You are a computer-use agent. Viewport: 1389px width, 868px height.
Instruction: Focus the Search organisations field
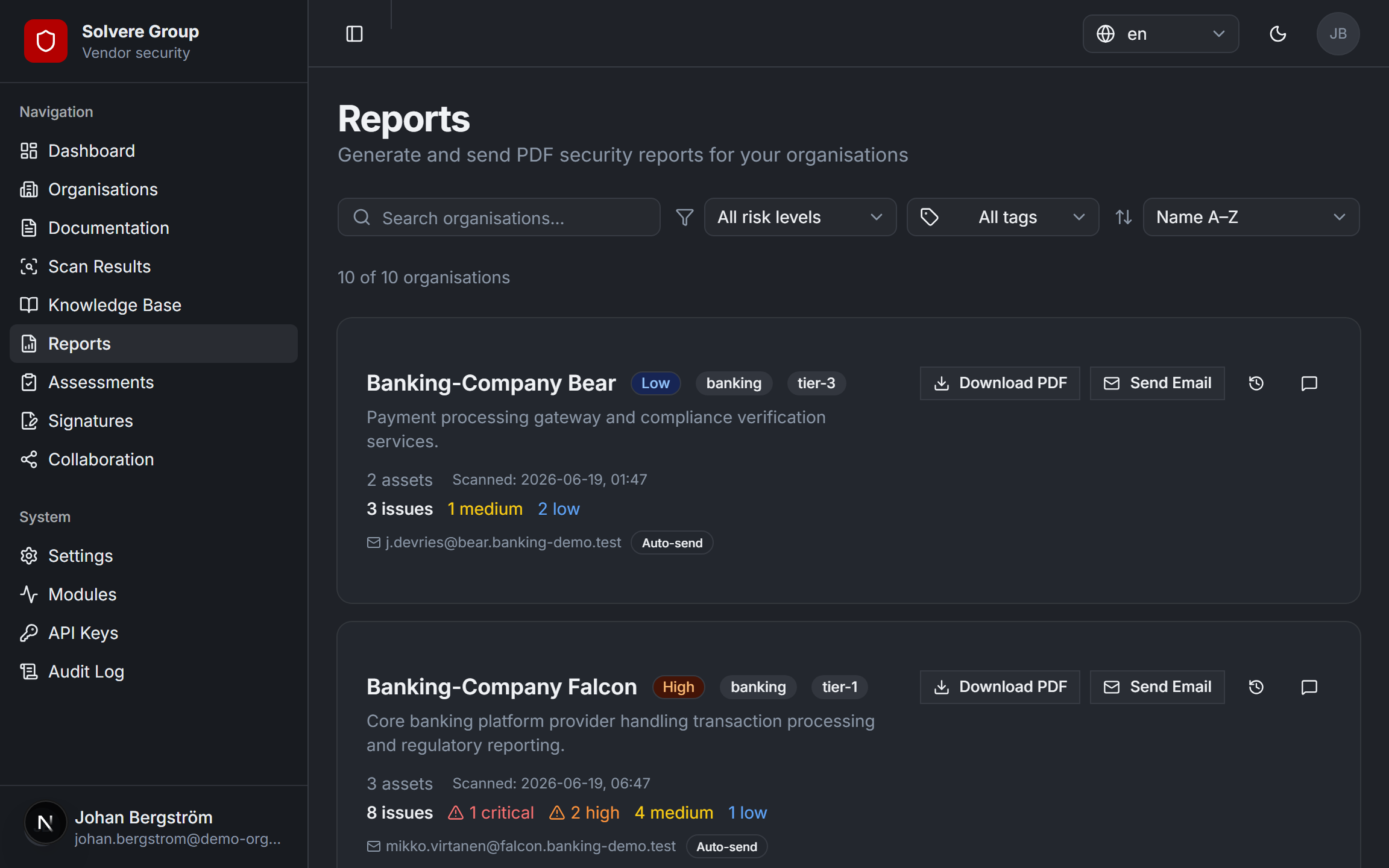[499, 217]
